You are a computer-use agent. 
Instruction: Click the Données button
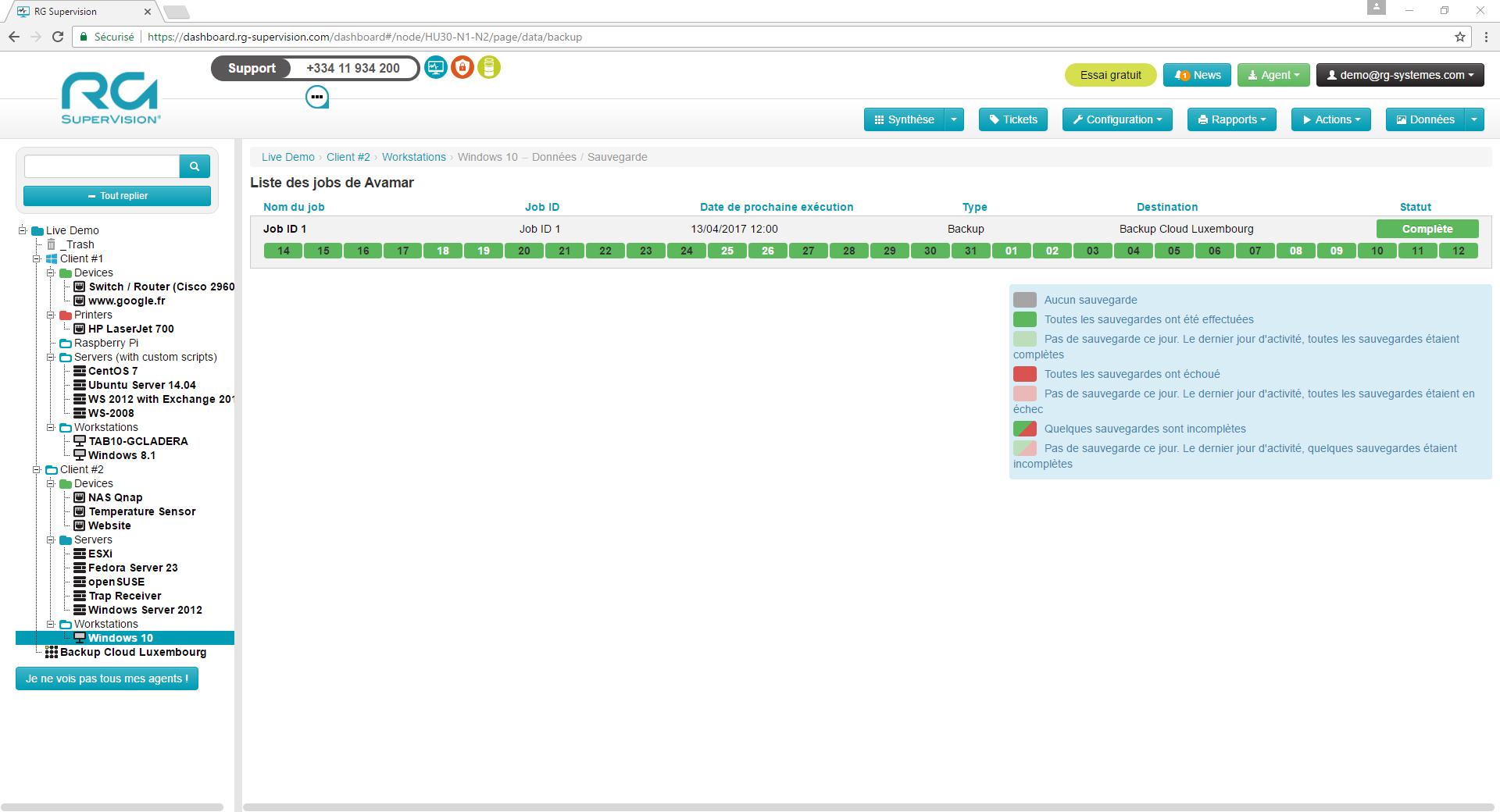click(x=1425, y=119)
